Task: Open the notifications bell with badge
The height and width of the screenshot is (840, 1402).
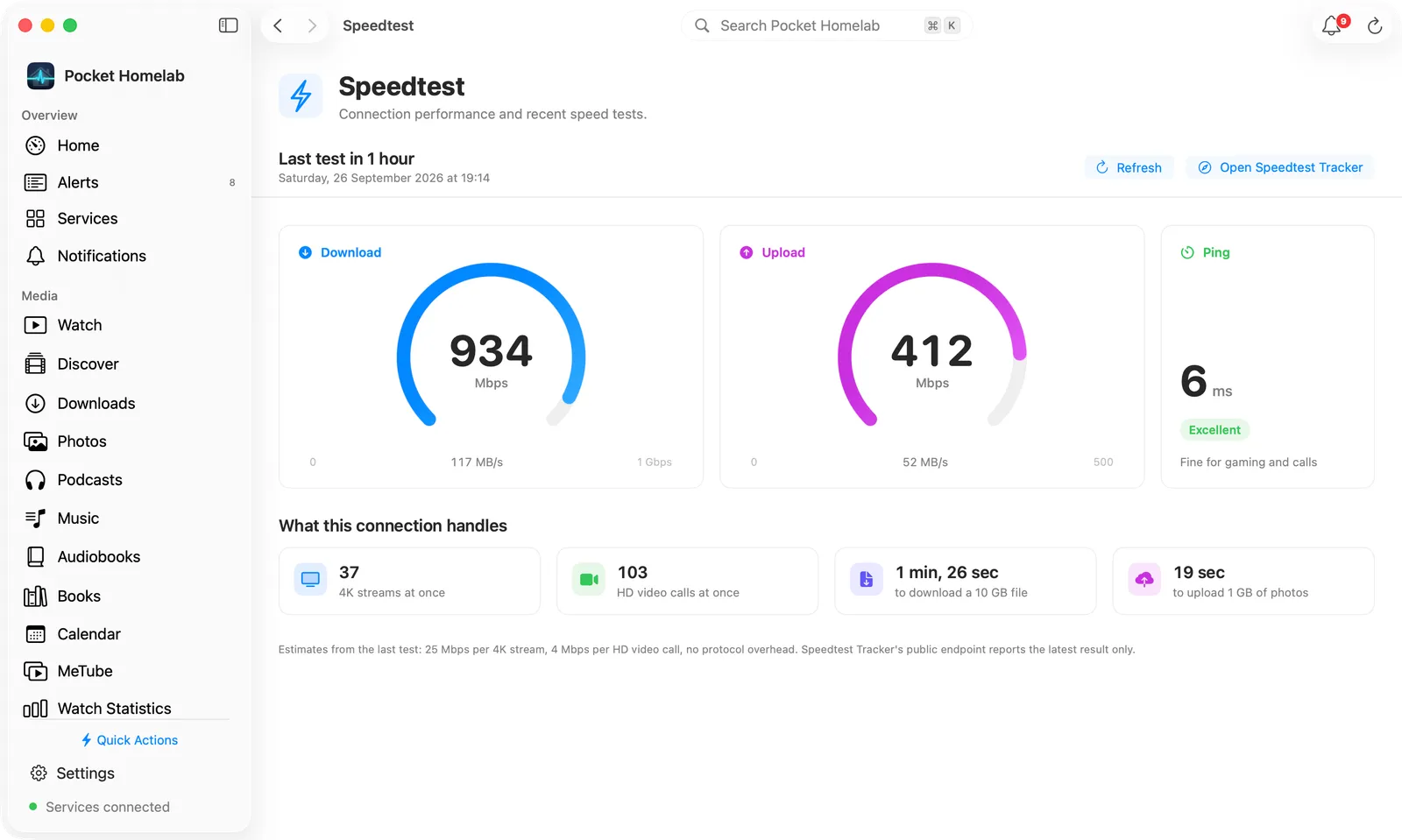Action: [x=1333, y=25]
